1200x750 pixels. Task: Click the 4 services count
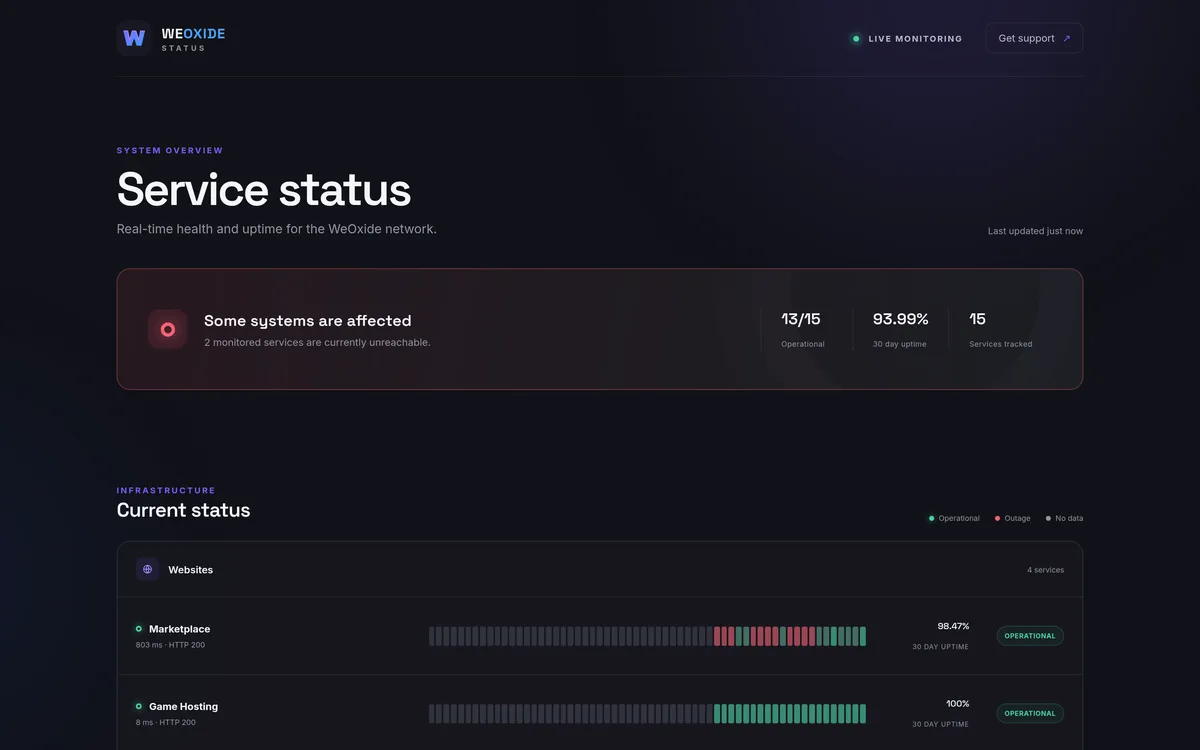coord(1045,570)
